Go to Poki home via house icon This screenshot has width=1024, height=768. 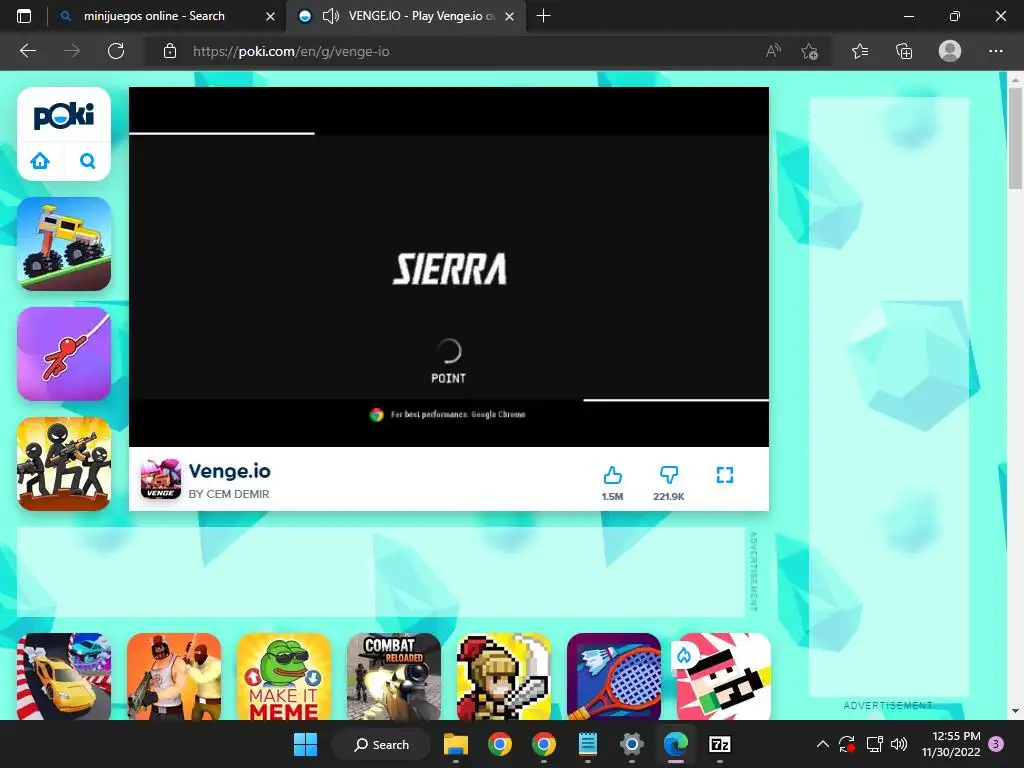[x=40, y=161]
